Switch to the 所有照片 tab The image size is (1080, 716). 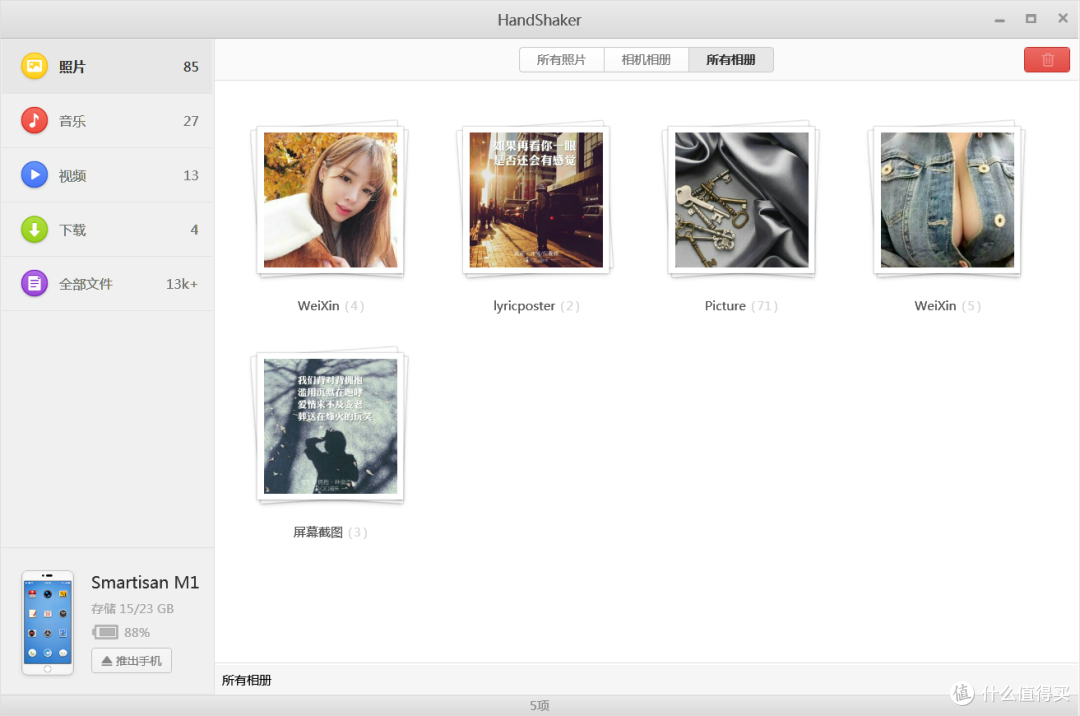pyautogui.click(x=561, y=60)
